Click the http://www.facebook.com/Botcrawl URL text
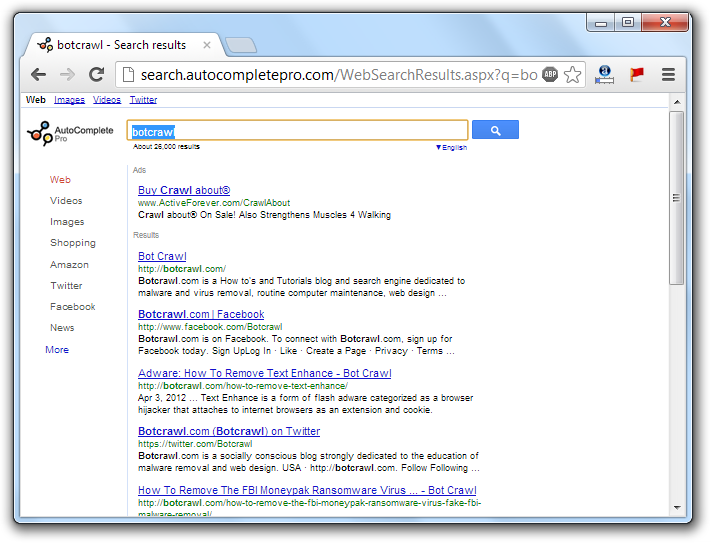This screenshot has height=543, width=711. (210, 327)
